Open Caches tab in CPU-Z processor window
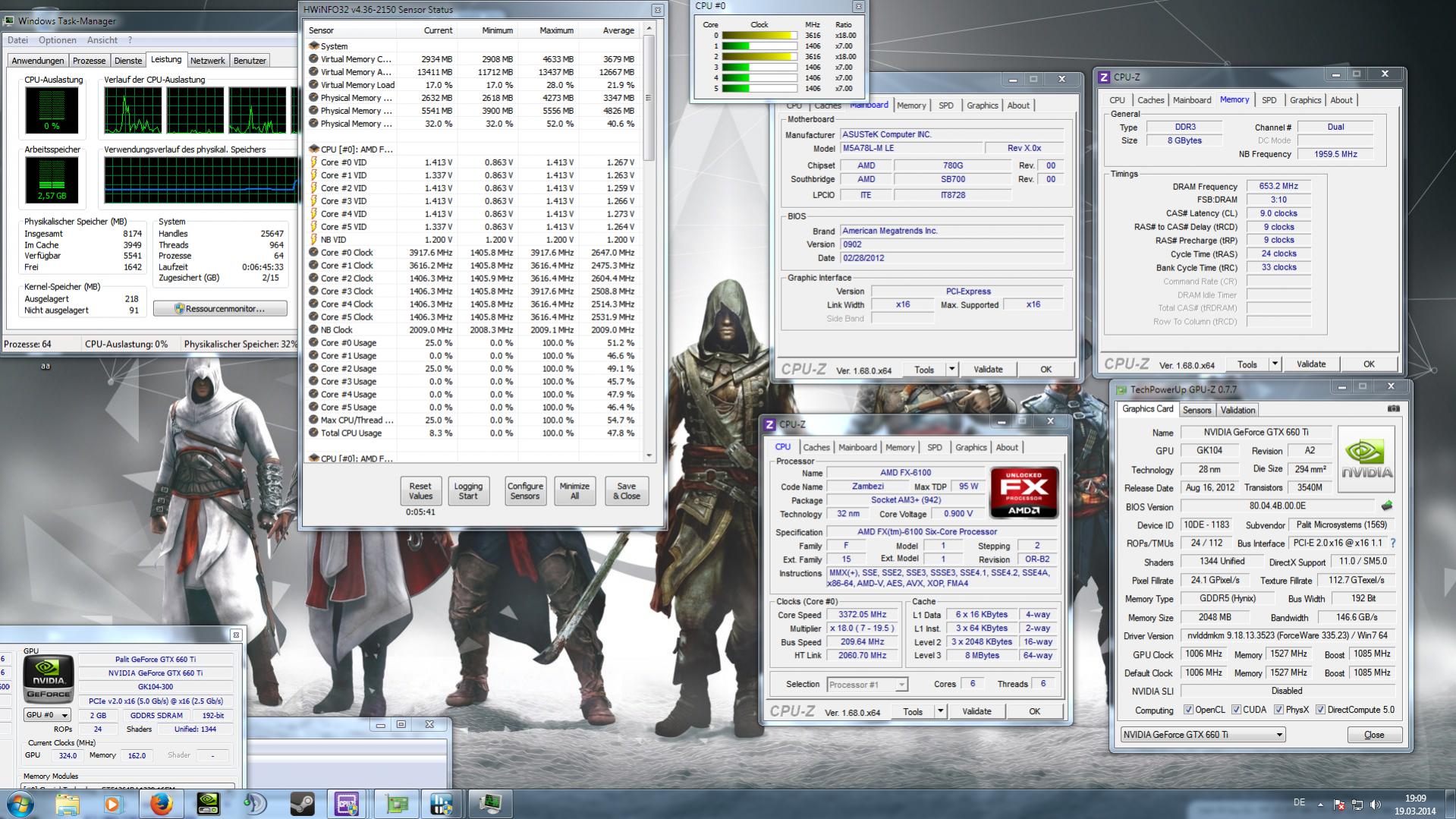Image resolution: width=1456 pixels, height=819 pixels. (x=816, y=448)
